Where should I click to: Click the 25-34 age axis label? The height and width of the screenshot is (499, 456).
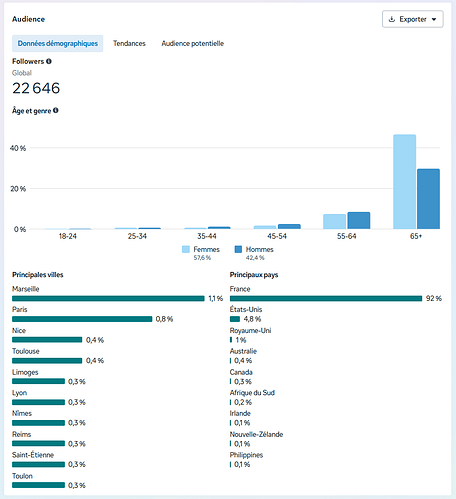[137, 236]
